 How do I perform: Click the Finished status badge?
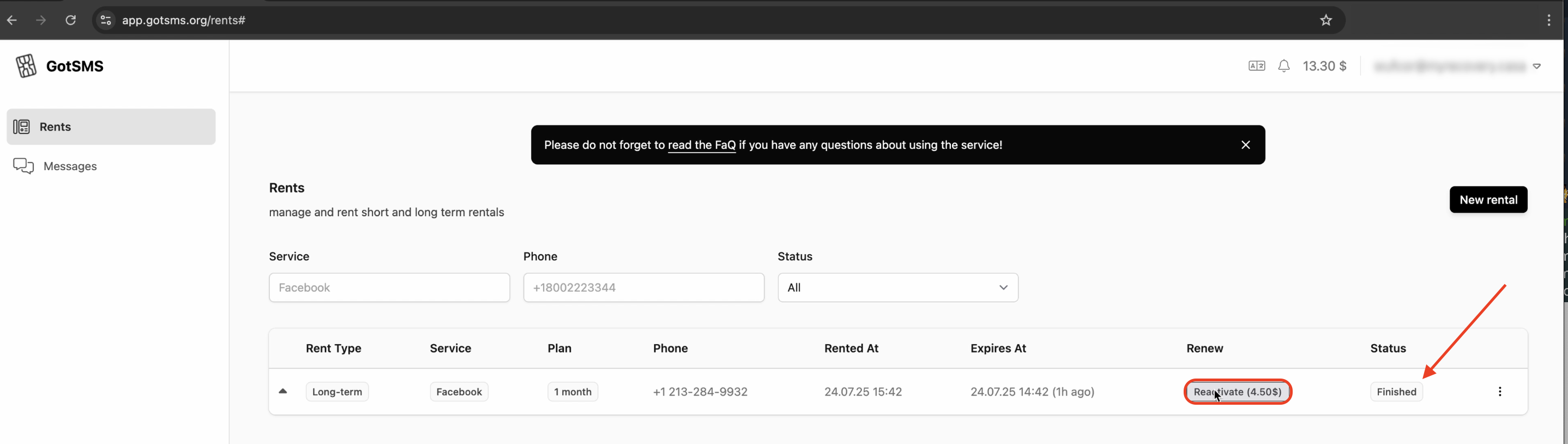coord(1396,392)
